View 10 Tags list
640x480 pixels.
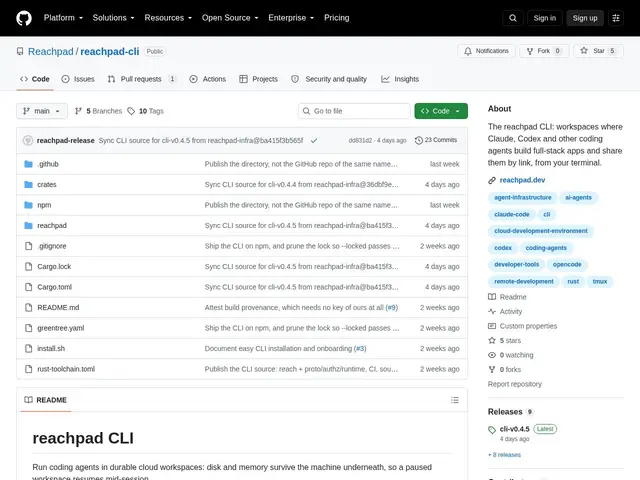point(146,111)
